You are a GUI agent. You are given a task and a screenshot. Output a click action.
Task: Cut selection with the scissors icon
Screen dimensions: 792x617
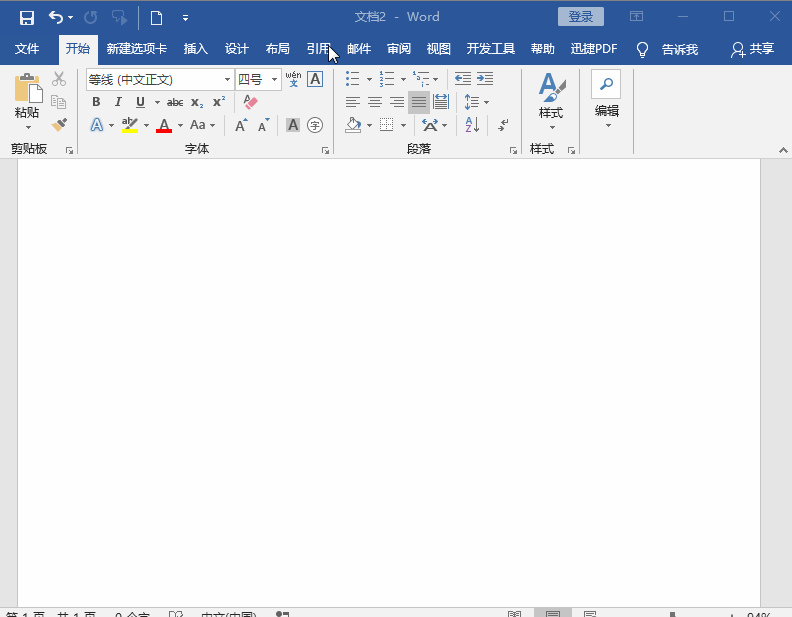click(x=59, y=79)
